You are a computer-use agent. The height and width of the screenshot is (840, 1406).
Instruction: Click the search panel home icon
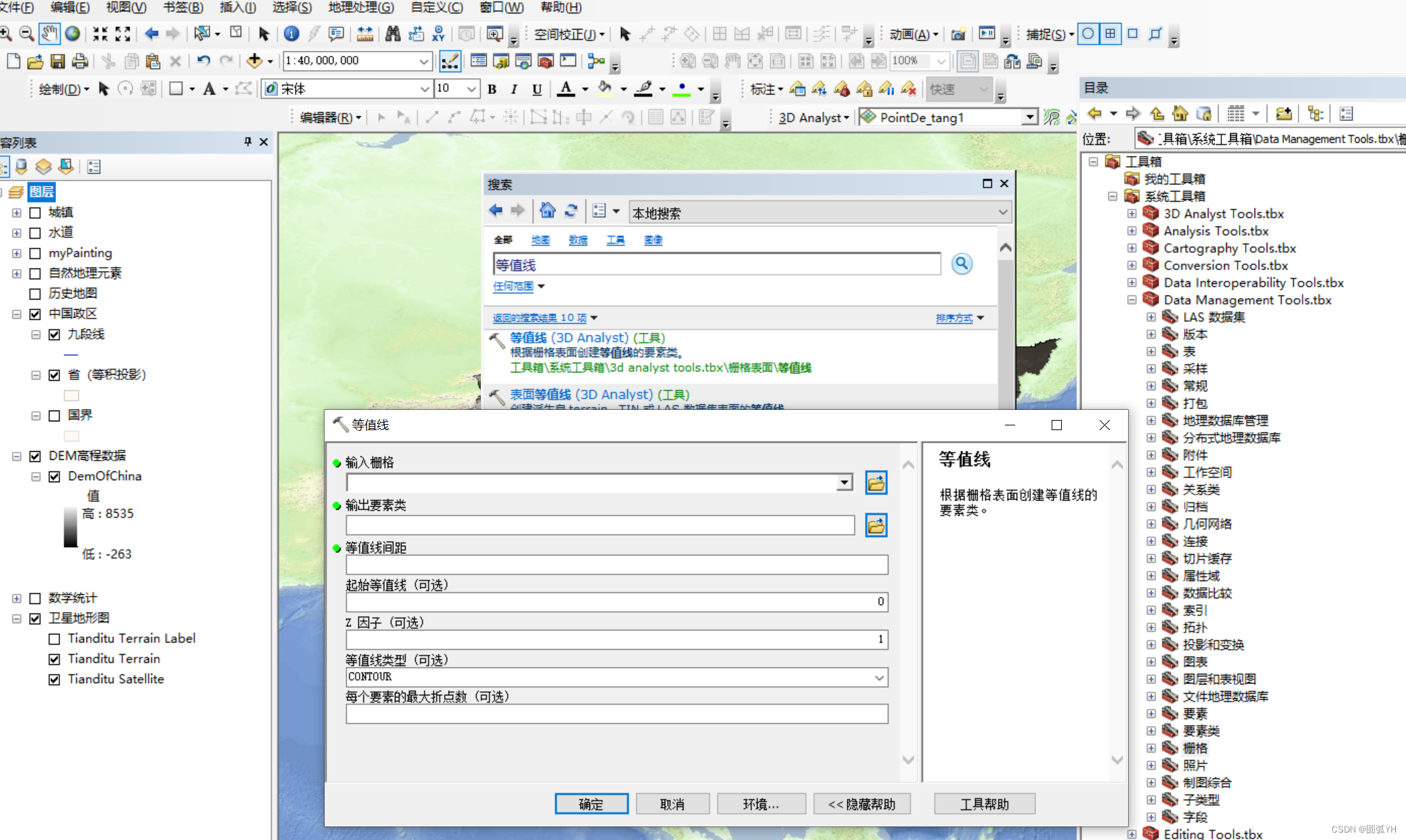coord(547,211)
